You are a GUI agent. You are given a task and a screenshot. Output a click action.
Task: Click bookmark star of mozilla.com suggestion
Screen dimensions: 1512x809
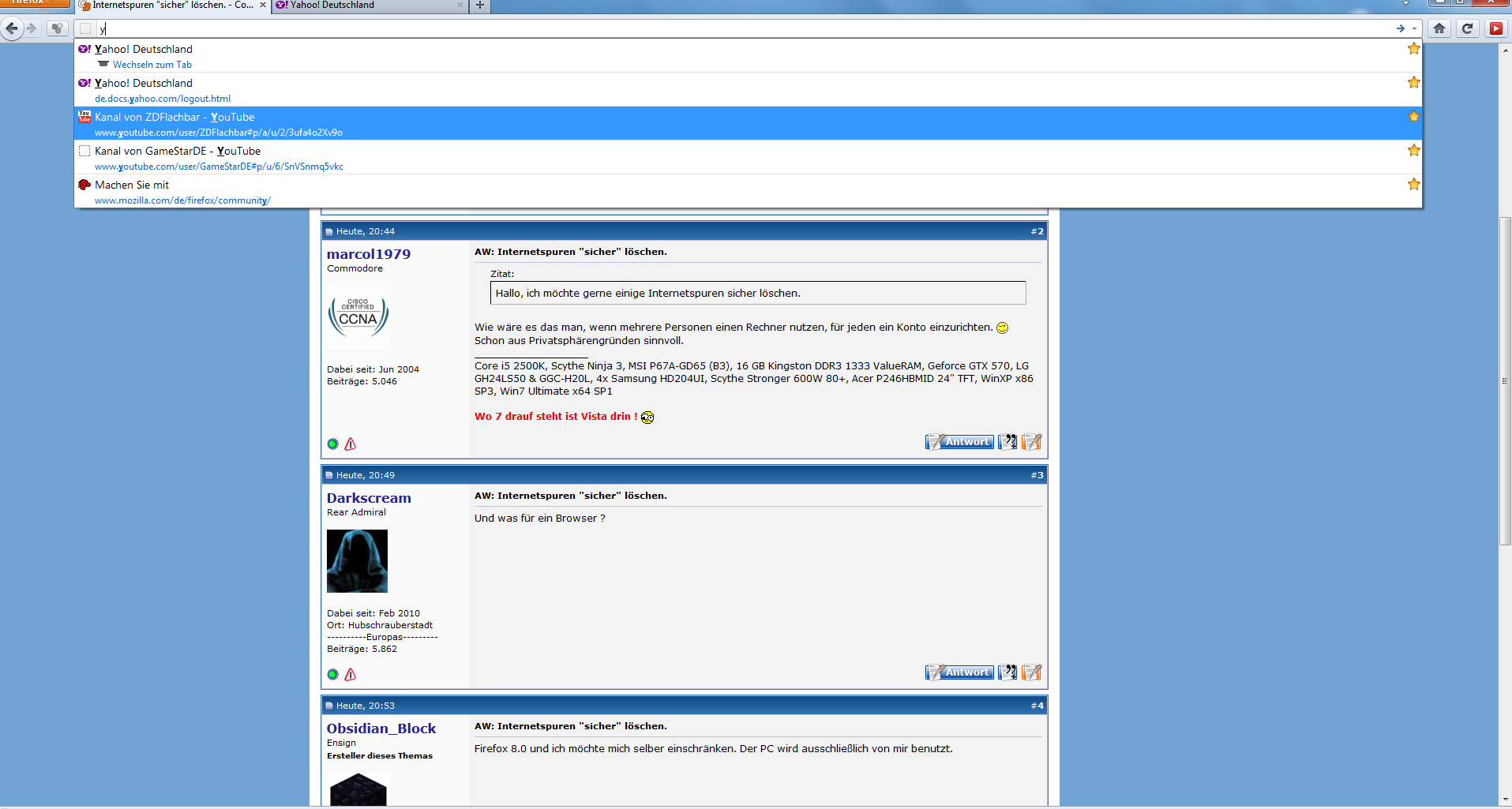click(x=1413, y=185)
